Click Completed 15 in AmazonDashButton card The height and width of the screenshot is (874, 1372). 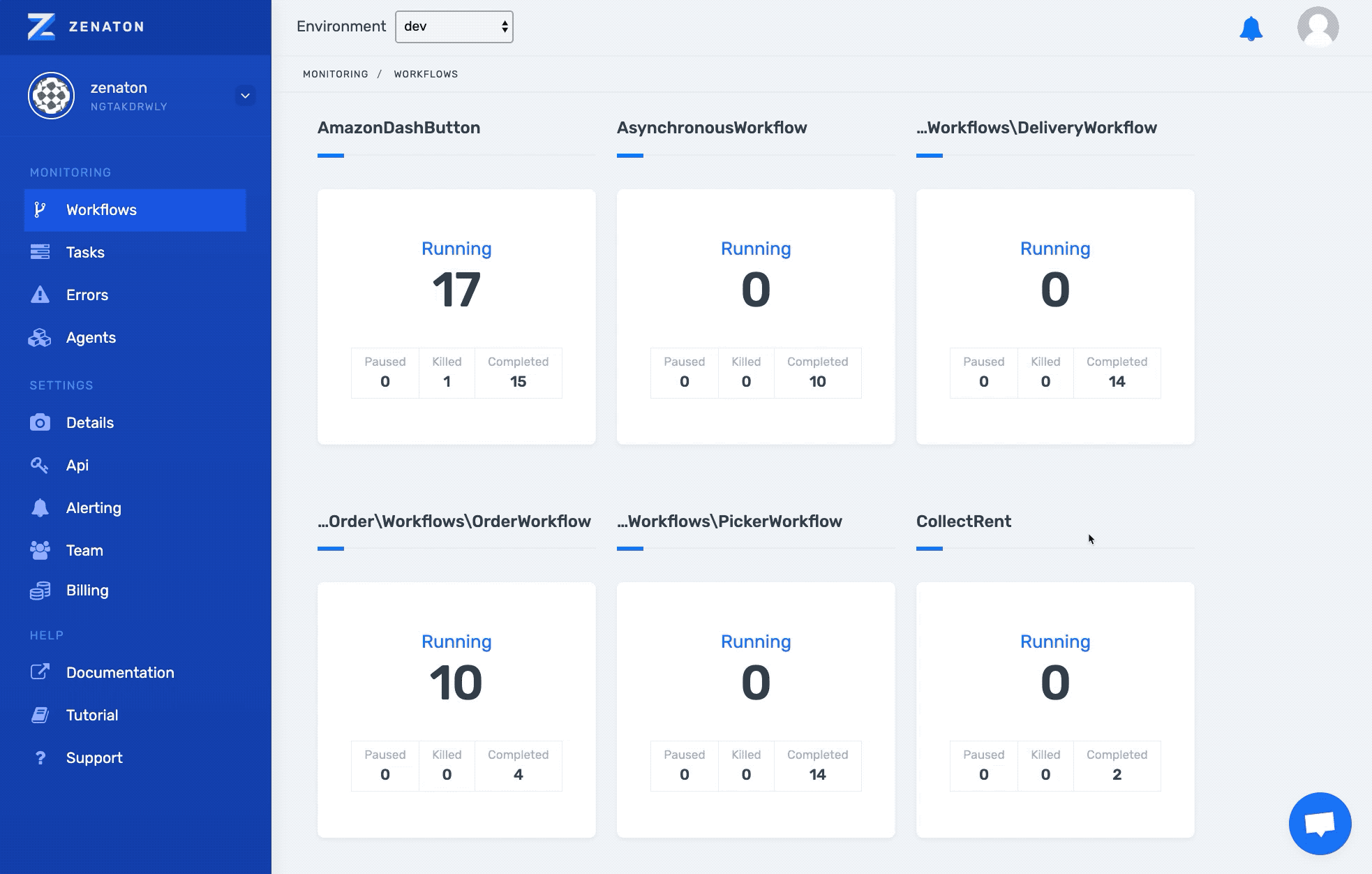[x=519, y=373]
